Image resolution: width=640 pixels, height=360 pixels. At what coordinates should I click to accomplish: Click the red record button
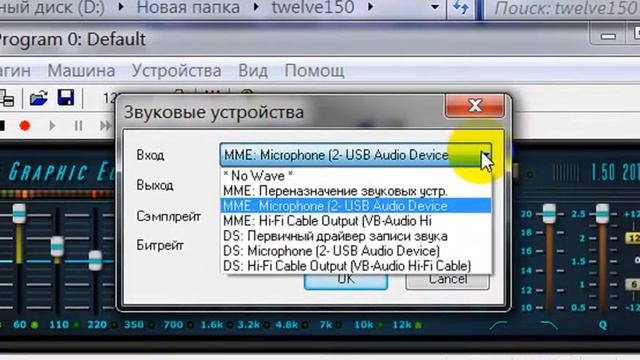(x=25, y=126)
